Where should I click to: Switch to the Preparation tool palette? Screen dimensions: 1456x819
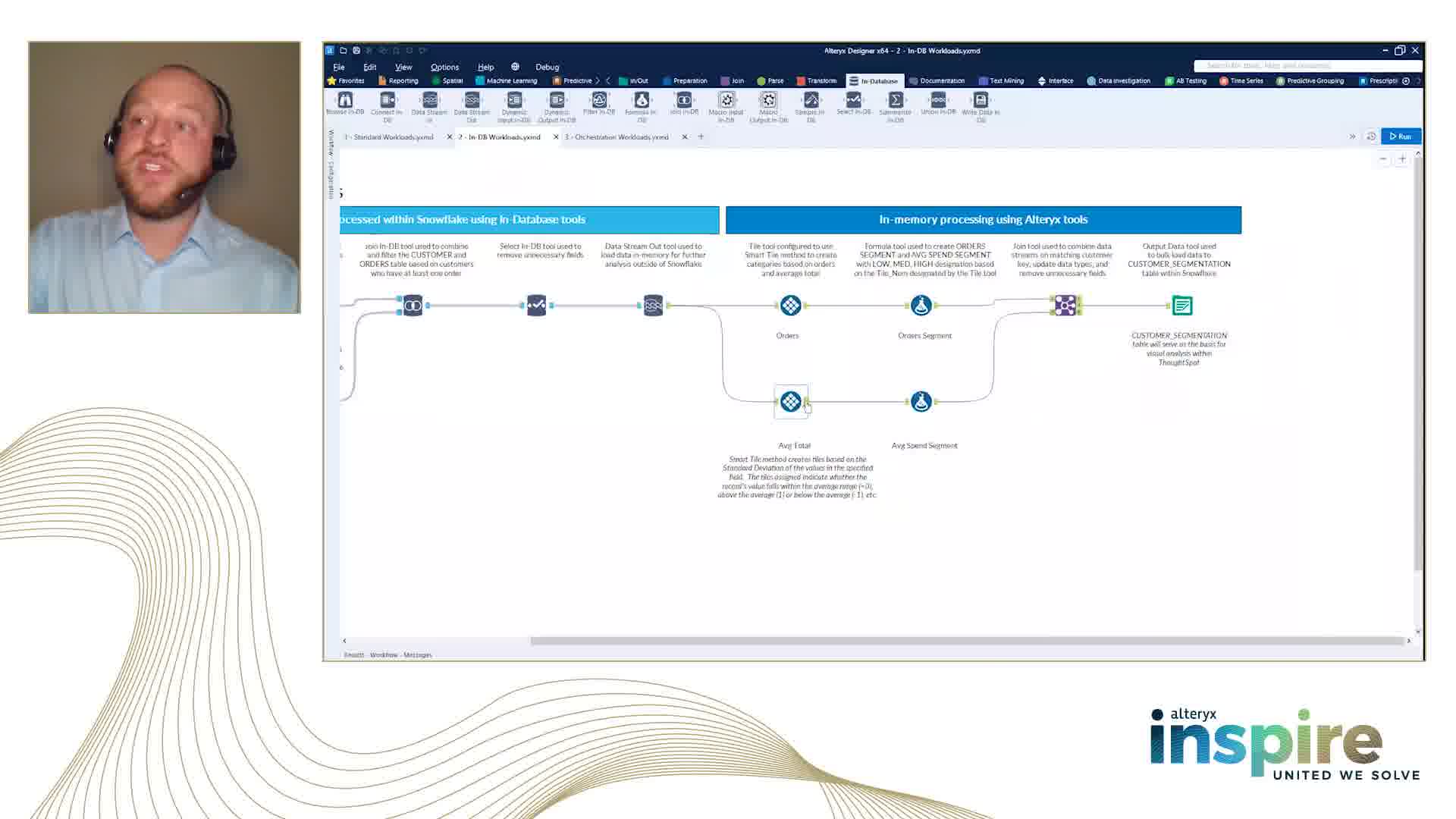click(685, 80)
